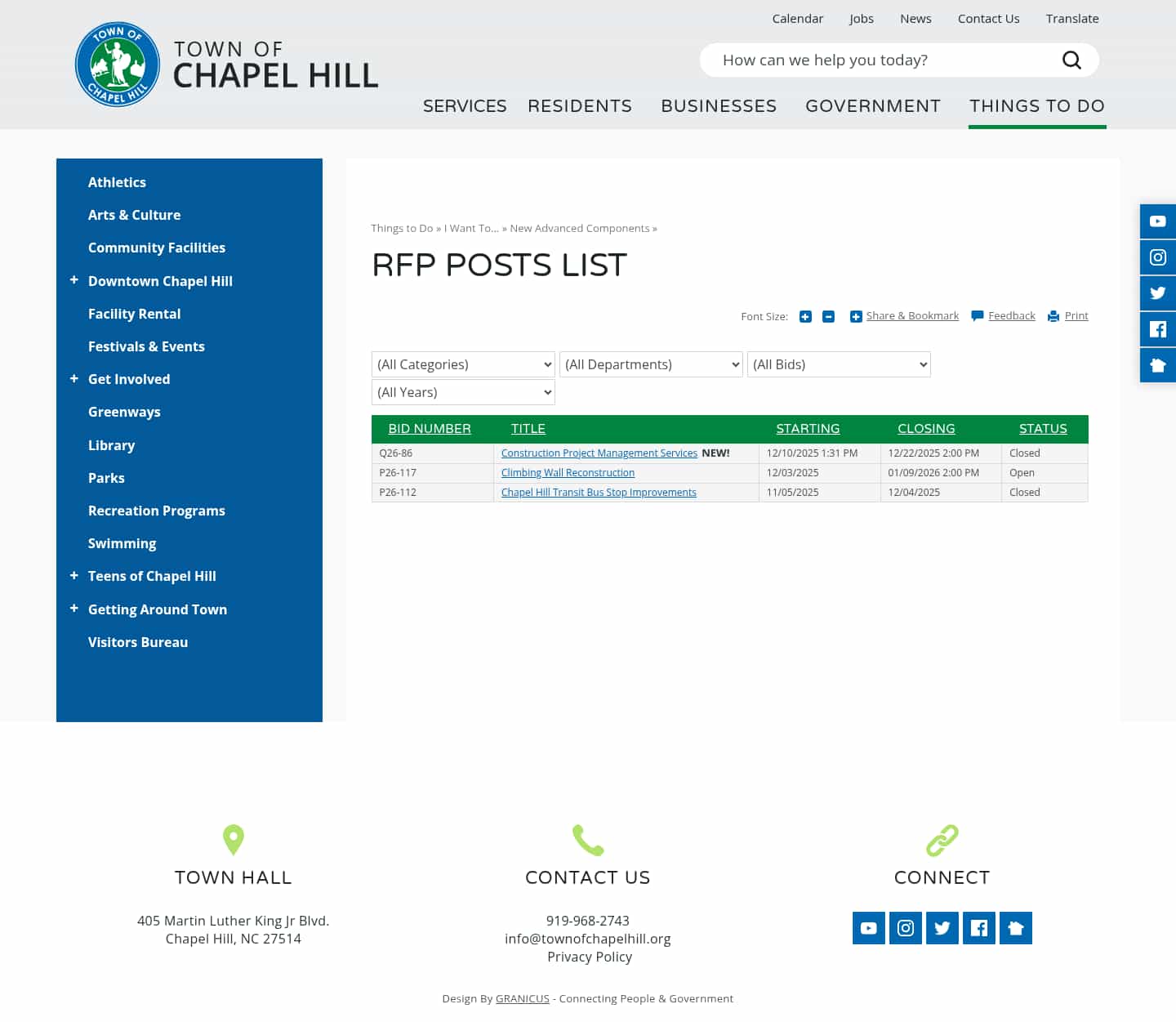
Task: Click the search magnifier icon
Action: coord(1071,60)
